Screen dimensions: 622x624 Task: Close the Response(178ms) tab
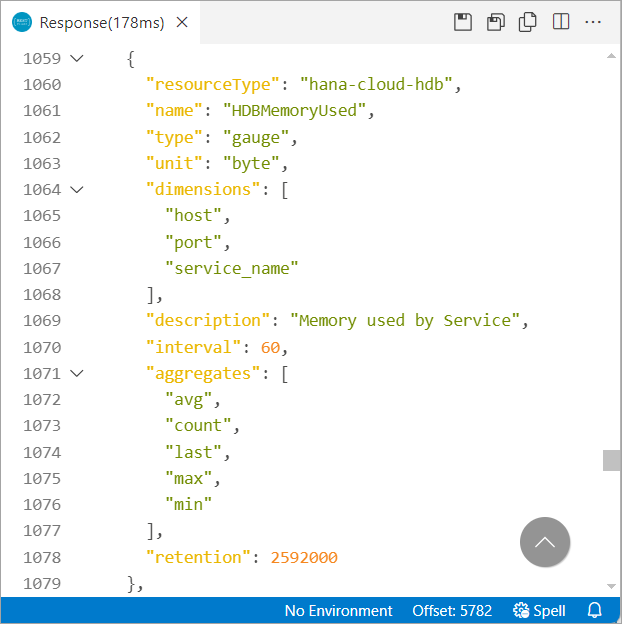[x=182, y=22]
